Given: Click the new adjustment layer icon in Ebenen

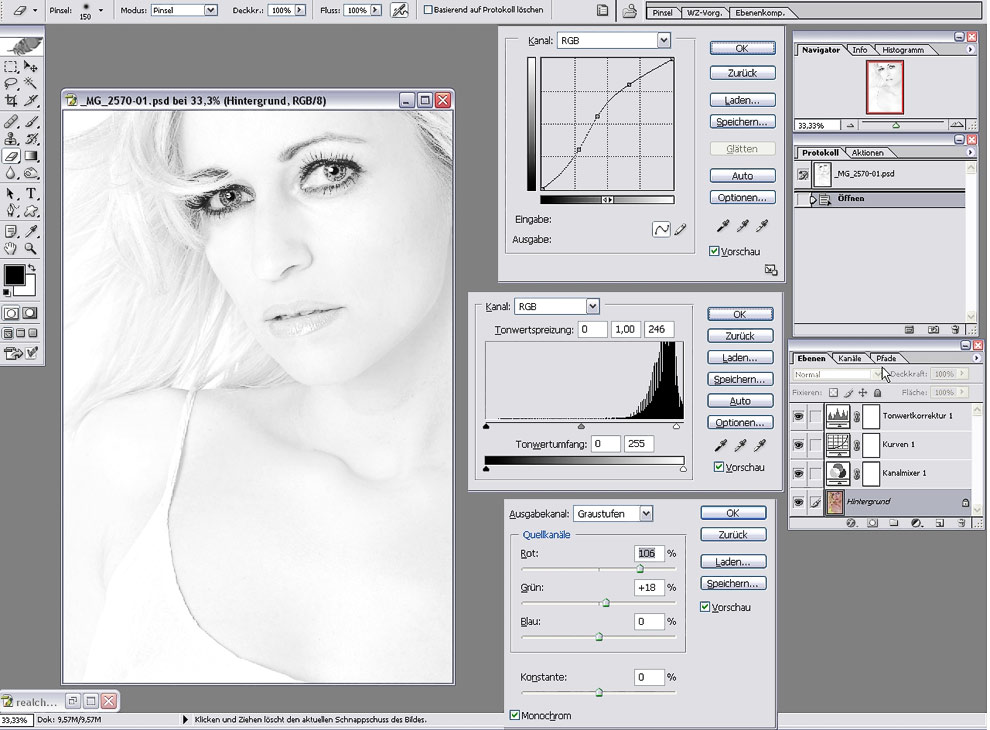Looking at the screenshot, I should click(916, 523).
